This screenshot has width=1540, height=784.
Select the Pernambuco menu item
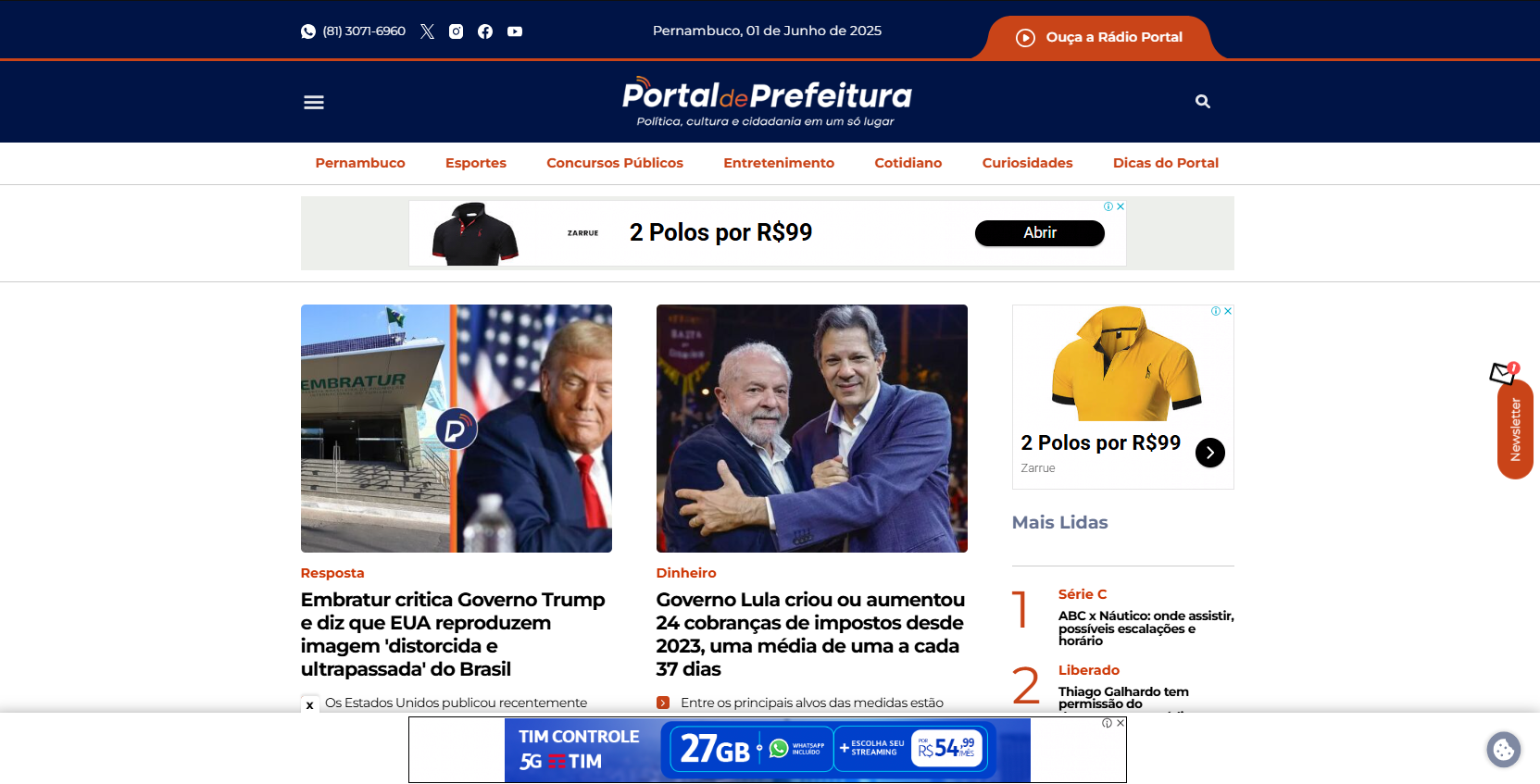(x=360, y=163)
